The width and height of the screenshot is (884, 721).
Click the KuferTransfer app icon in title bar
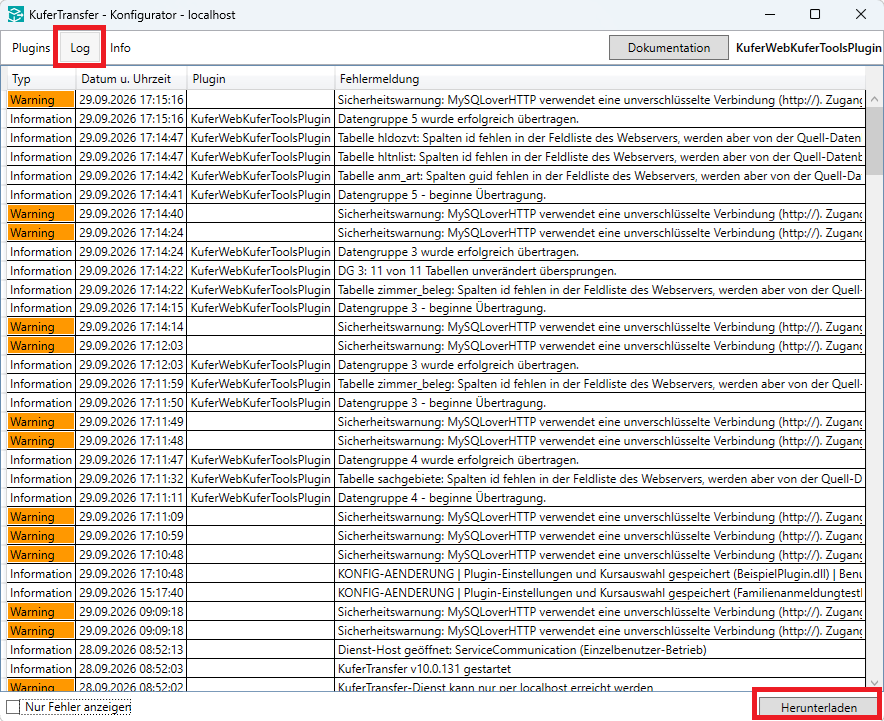16,15
